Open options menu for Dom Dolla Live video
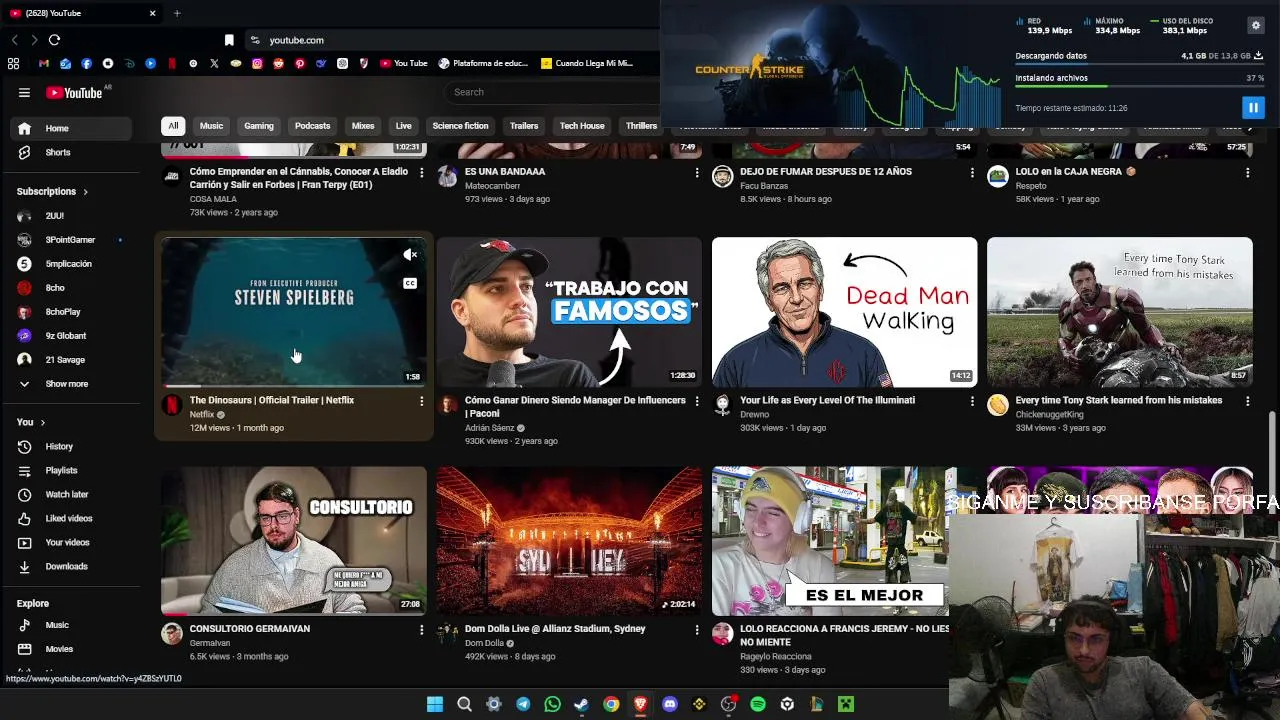The width and height of the screenshot is (1280, 720). (697, 630)
